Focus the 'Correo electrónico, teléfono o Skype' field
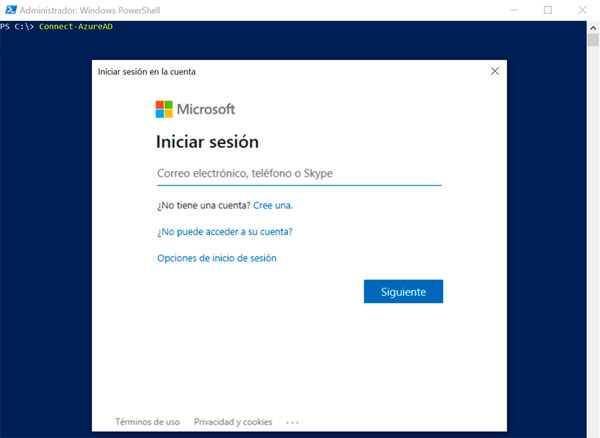 tap(298, 174)
